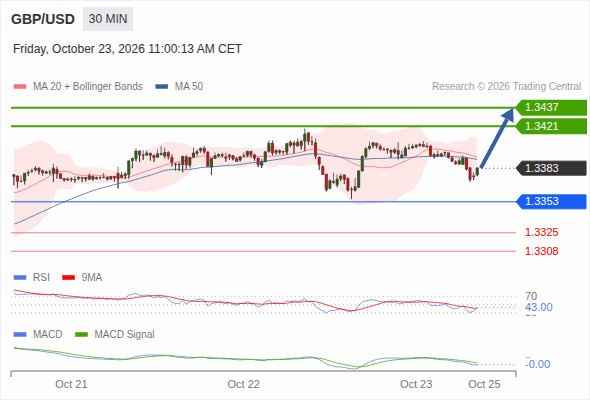Click the MA 50 blue legend swatch
The height and width of the screenshot is (400, 590).
[162, 87]
